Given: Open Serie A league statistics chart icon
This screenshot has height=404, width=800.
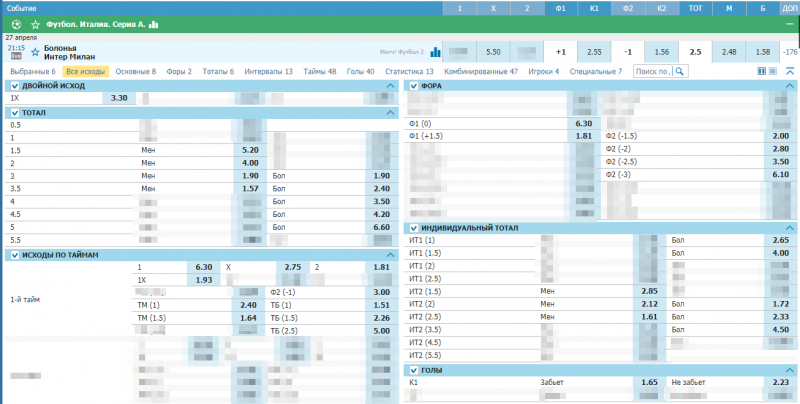Looking at the screenshot, I should [153, 23].
